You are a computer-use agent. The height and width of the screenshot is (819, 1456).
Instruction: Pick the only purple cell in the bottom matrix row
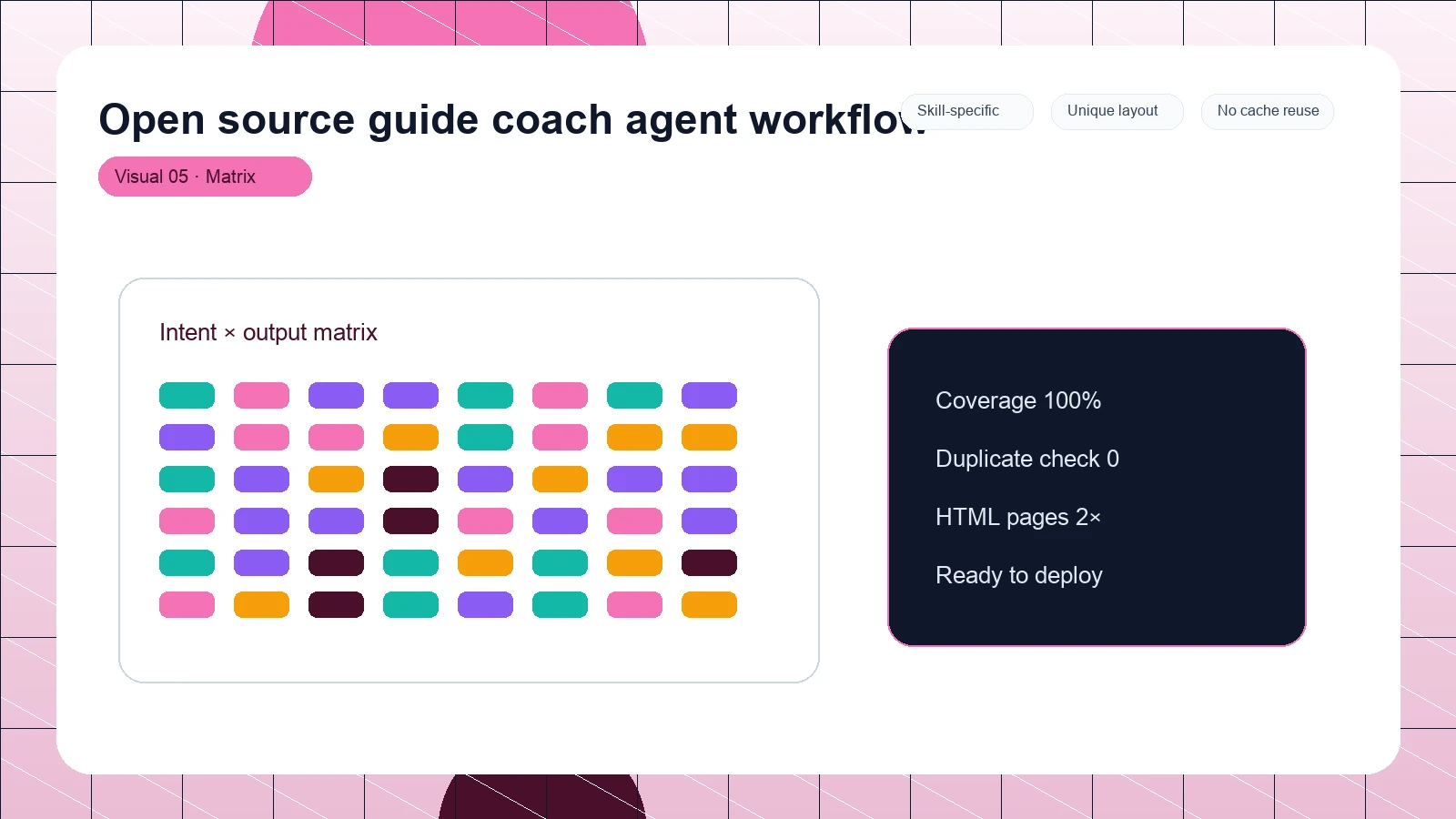click(485, 605)
